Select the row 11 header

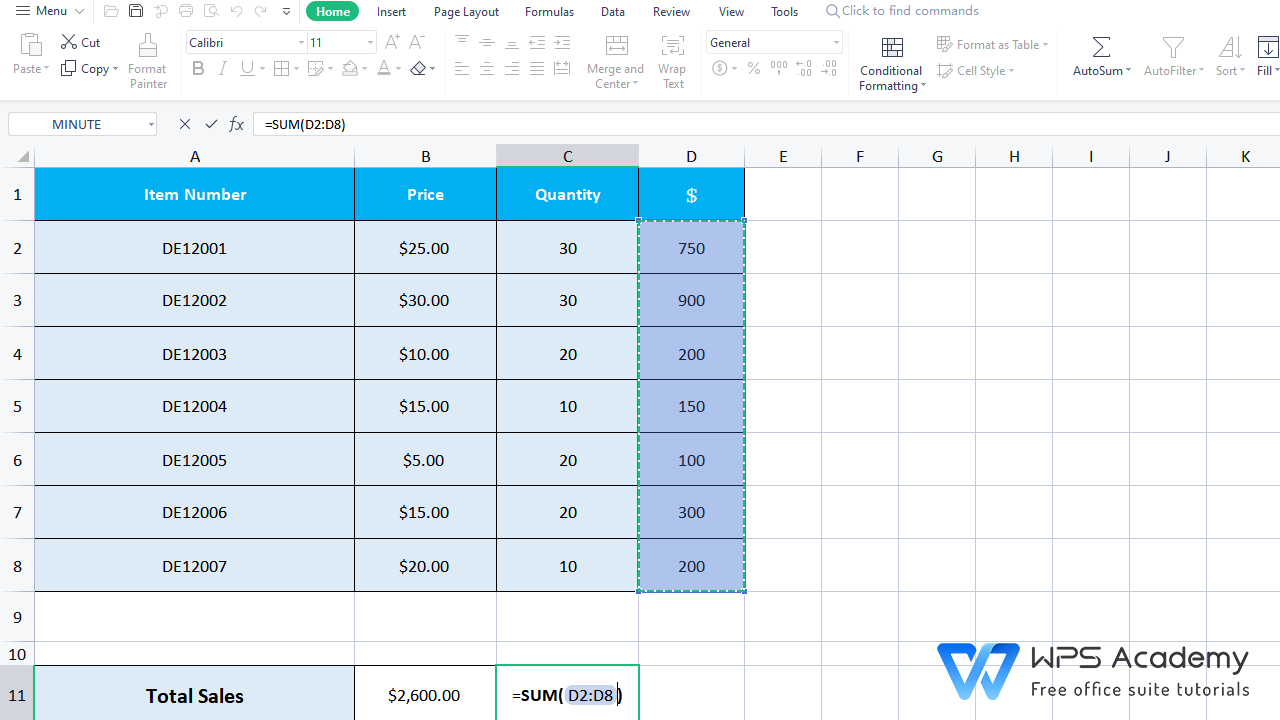tap(17, 695)
